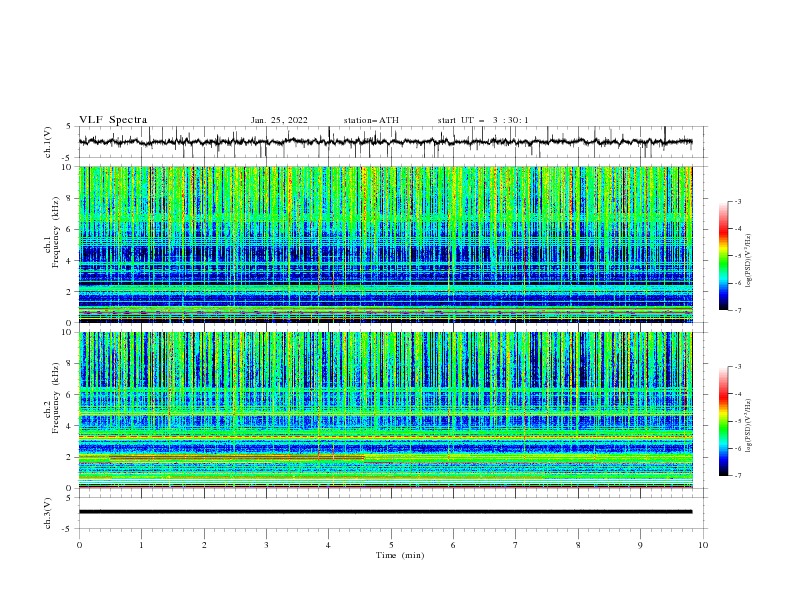Click the '-7' label on ch.2 color bar

pyautogui.click(x=738, y=476)
